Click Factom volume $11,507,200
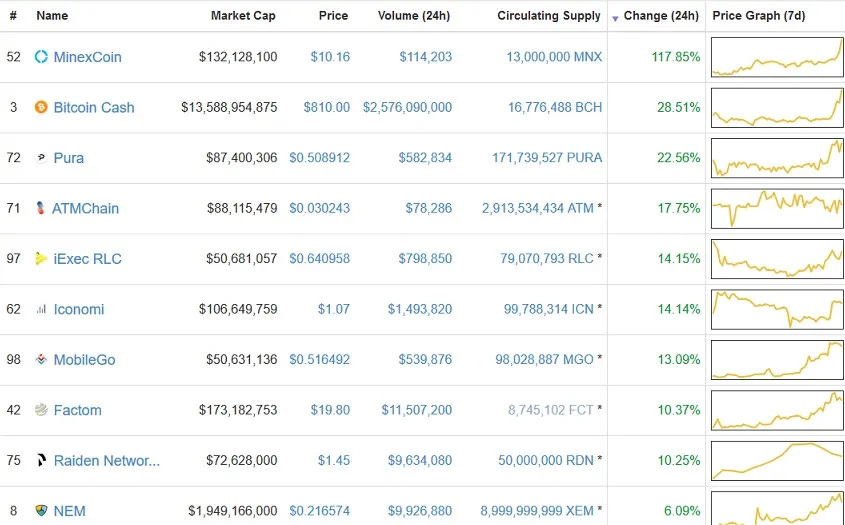 pos(417,410)
